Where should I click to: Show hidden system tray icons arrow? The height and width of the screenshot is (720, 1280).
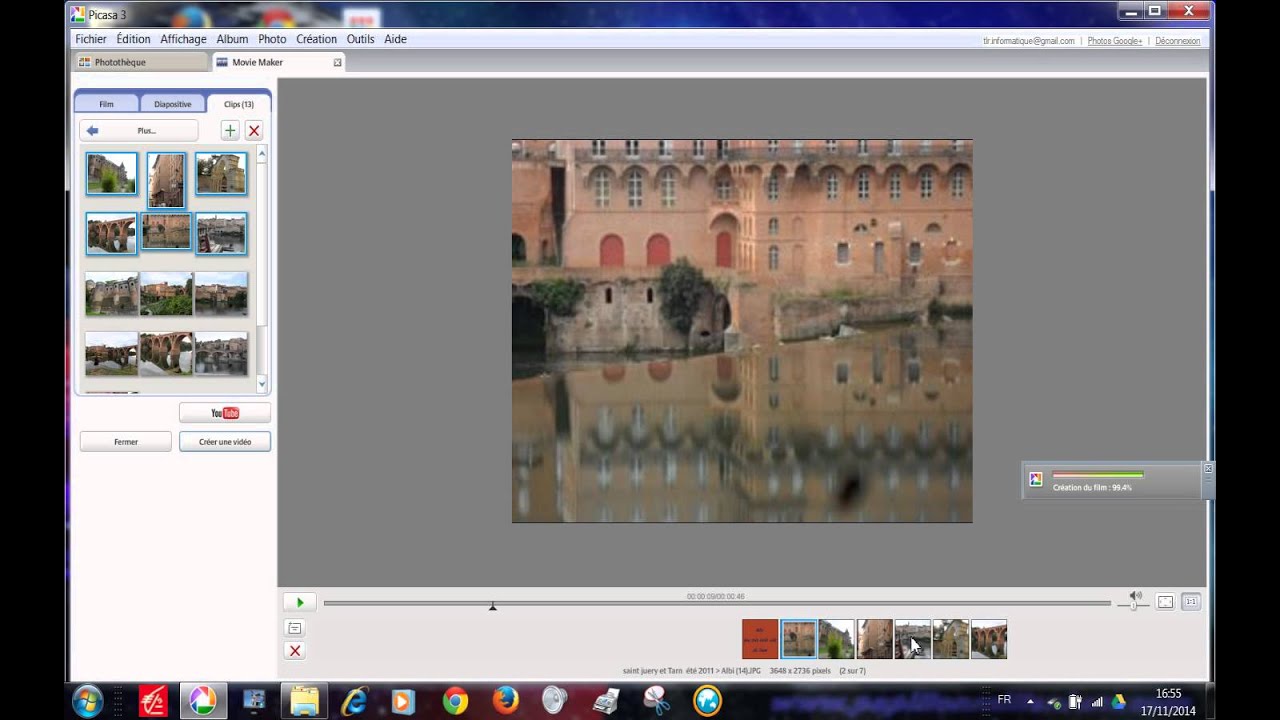coord(1030,701)
